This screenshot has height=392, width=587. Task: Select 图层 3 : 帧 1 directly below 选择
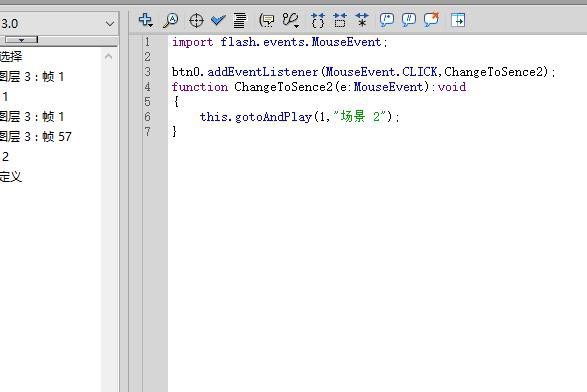click(x=32, y=77)
